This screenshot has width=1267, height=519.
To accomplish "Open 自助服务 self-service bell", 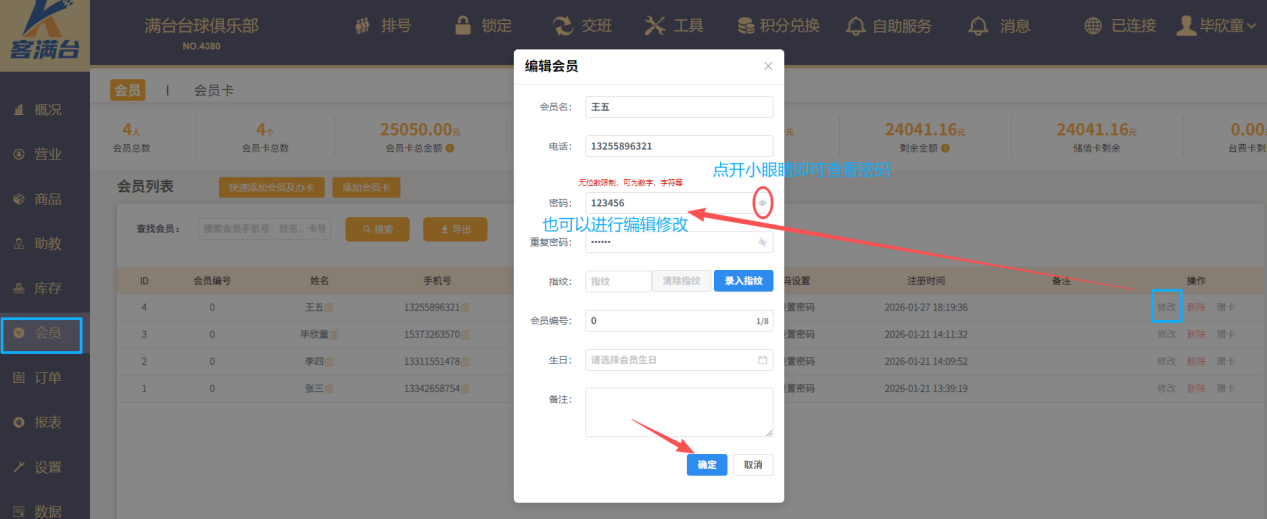I will [x=889, y=26].
